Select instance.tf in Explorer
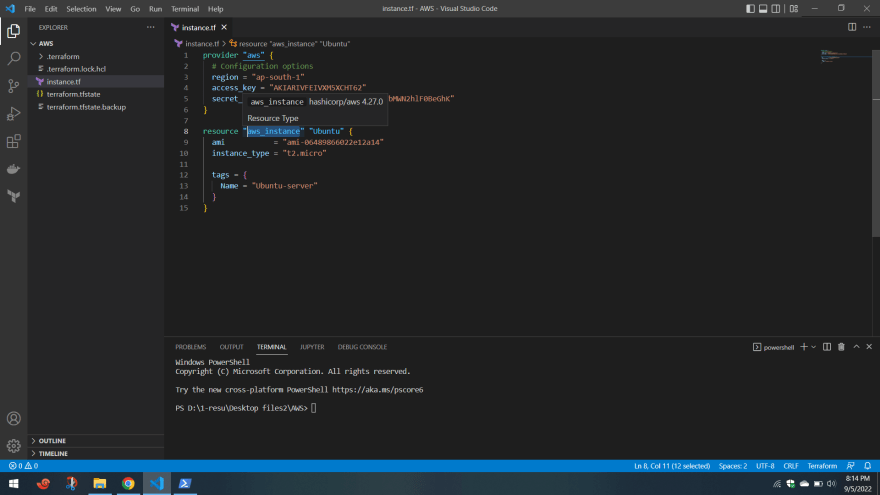 [x=96, y=81]
